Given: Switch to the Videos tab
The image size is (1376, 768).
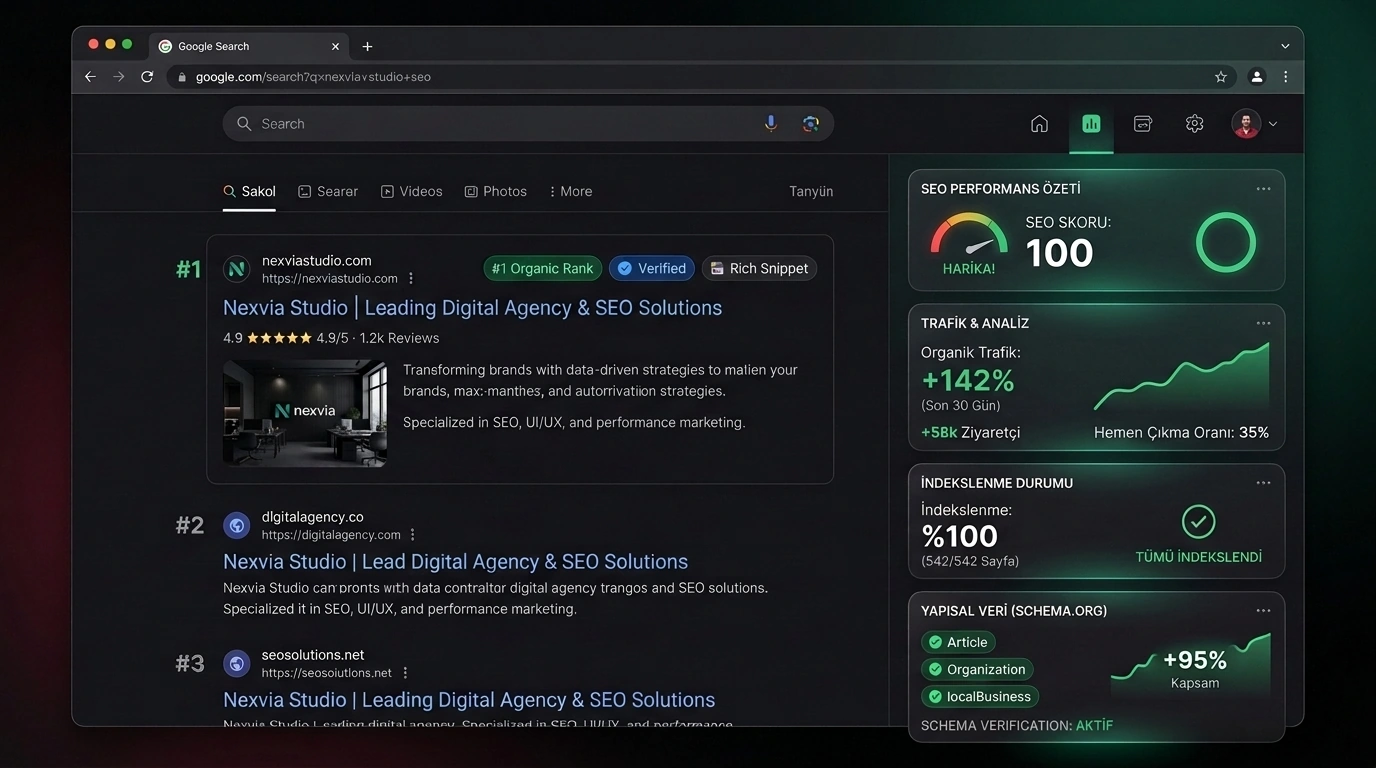Looking at the screenshot, I should [x=412, y=191].
